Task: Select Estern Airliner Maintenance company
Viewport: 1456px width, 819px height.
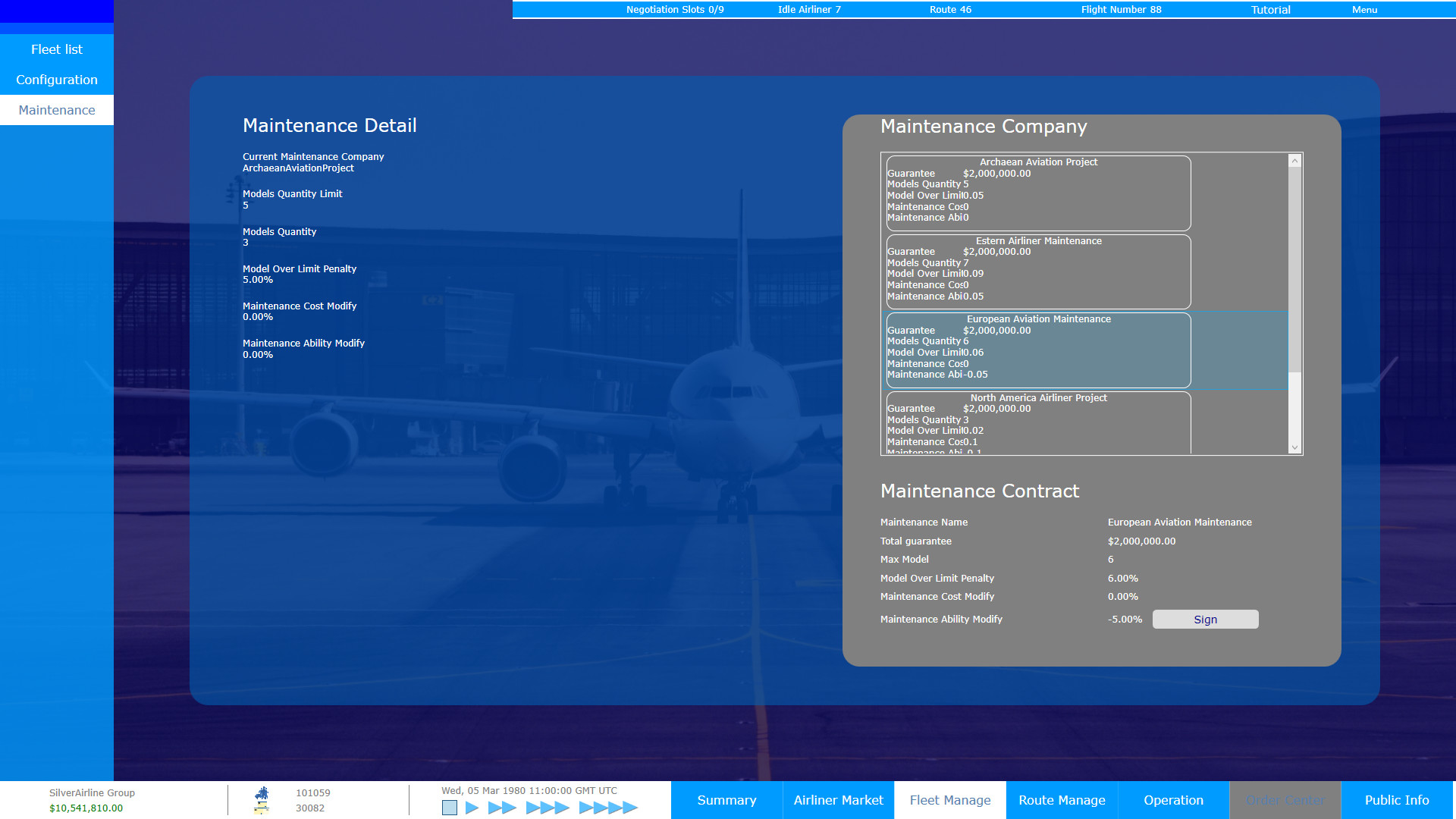Action: click(x=1038, y=271)
